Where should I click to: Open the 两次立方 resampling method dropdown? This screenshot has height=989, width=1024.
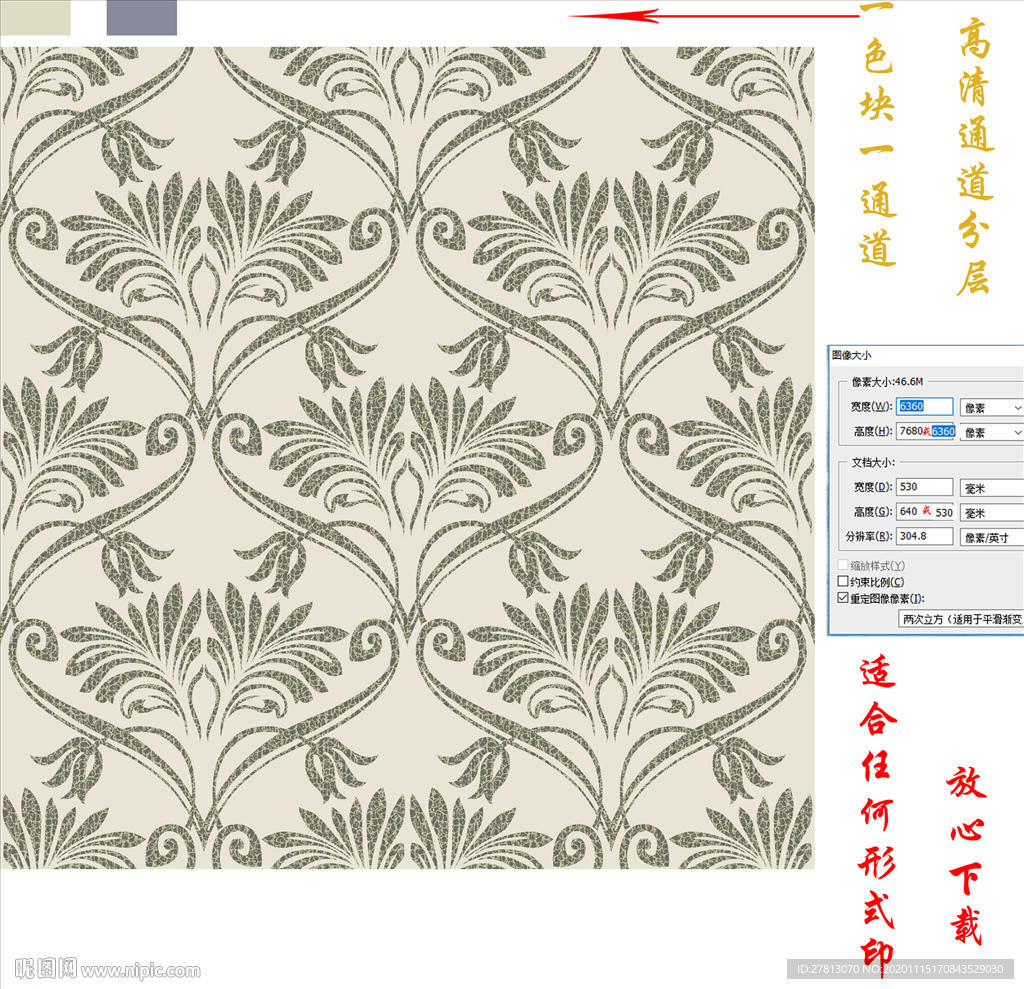[x=961, y=619]
